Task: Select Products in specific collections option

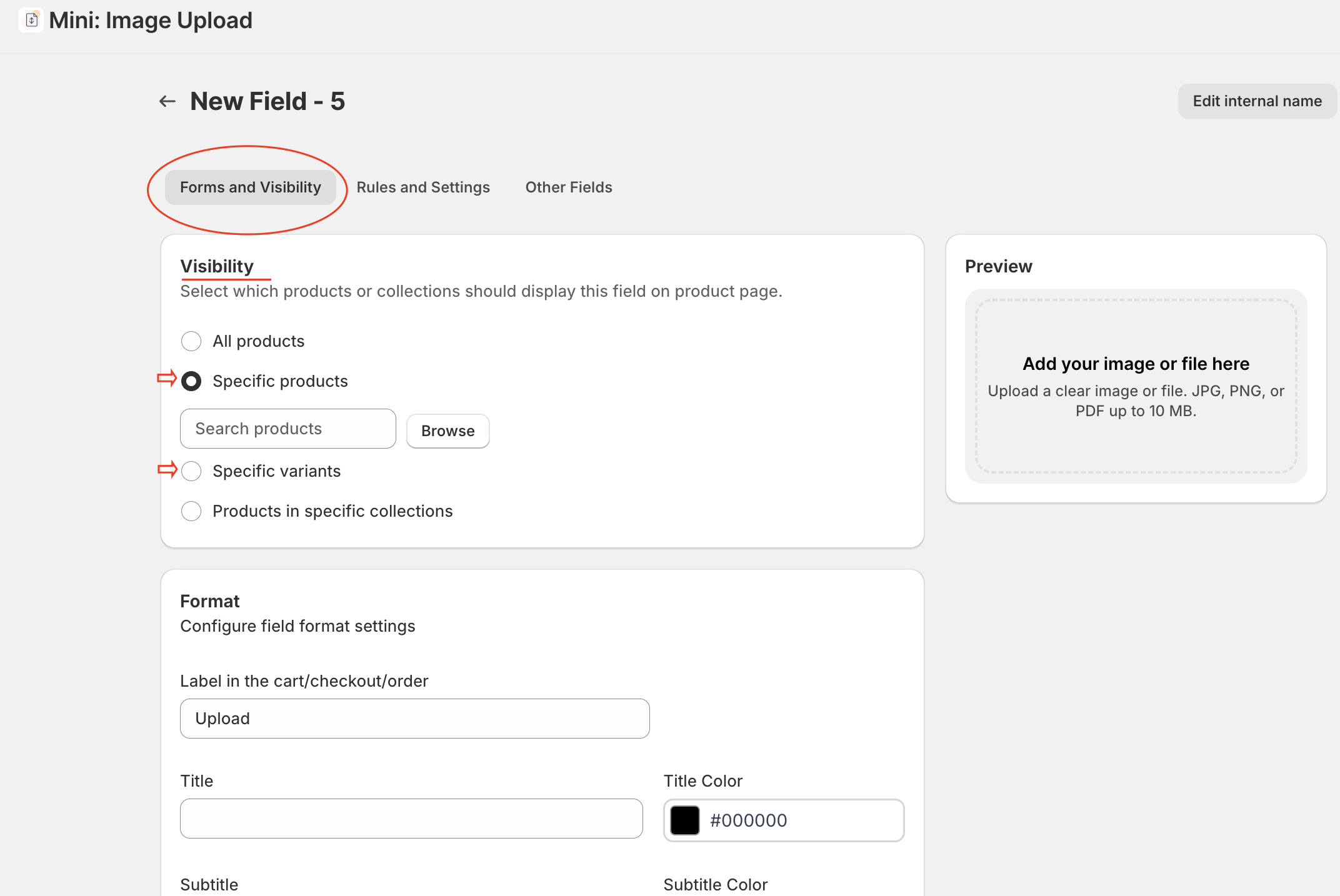Action: point(191,511)
